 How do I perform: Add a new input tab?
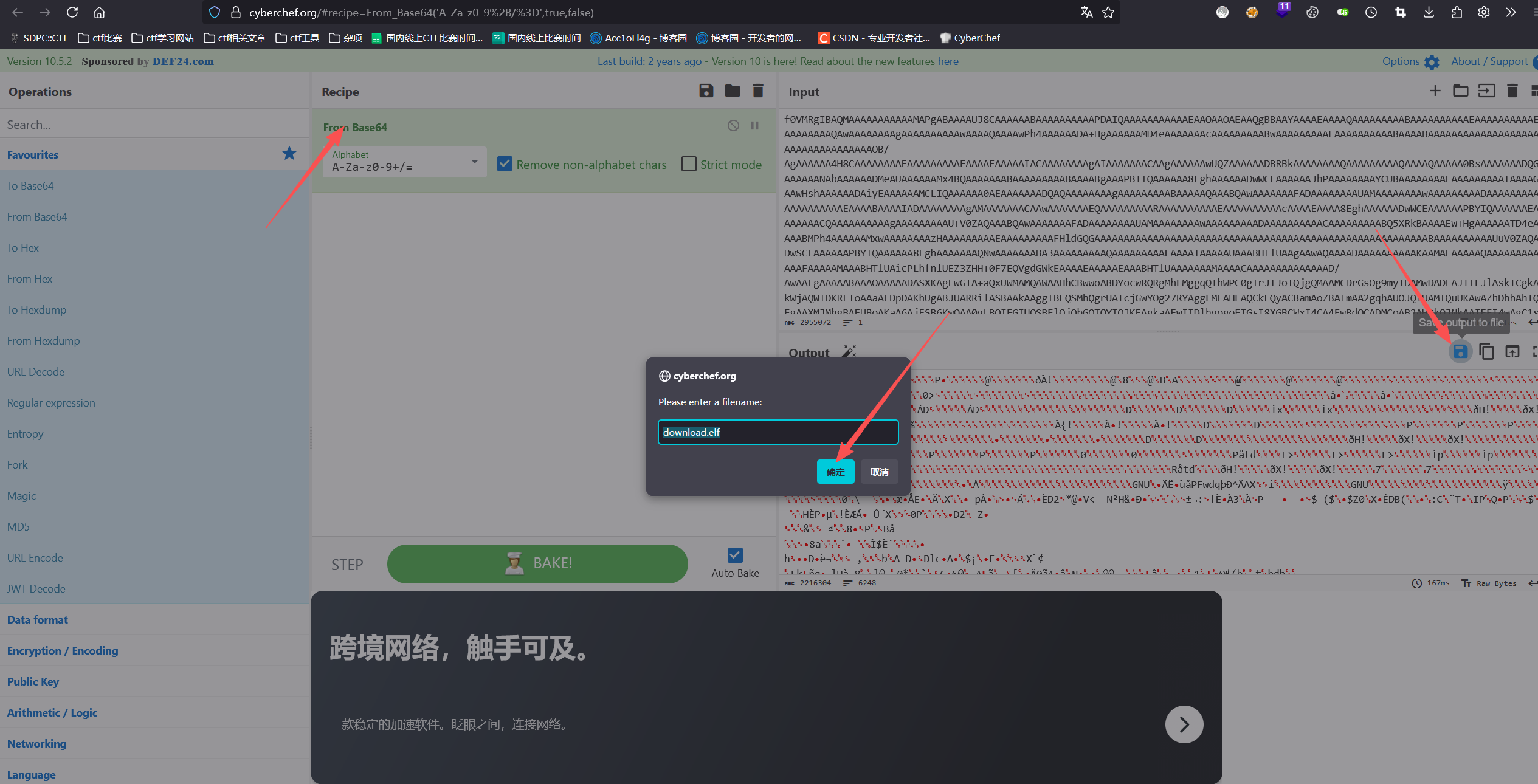1435,91
